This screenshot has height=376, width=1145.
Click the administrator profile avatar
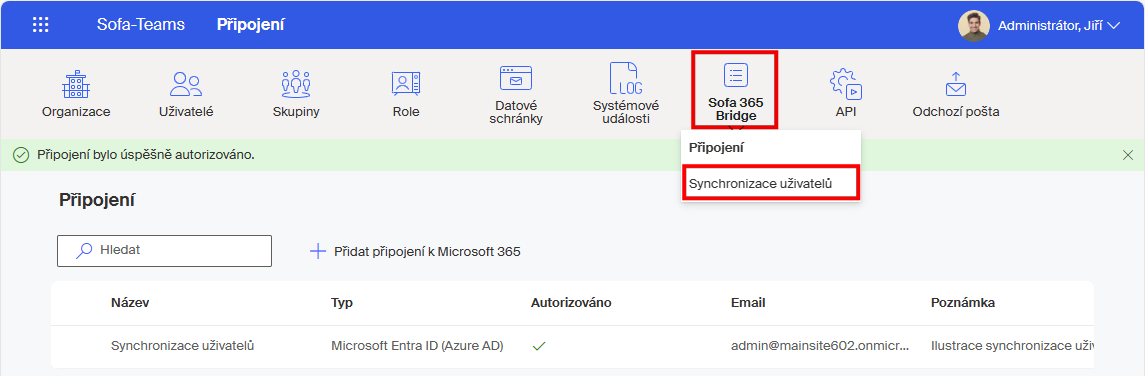pyautogui.click(x=973, y=26)
